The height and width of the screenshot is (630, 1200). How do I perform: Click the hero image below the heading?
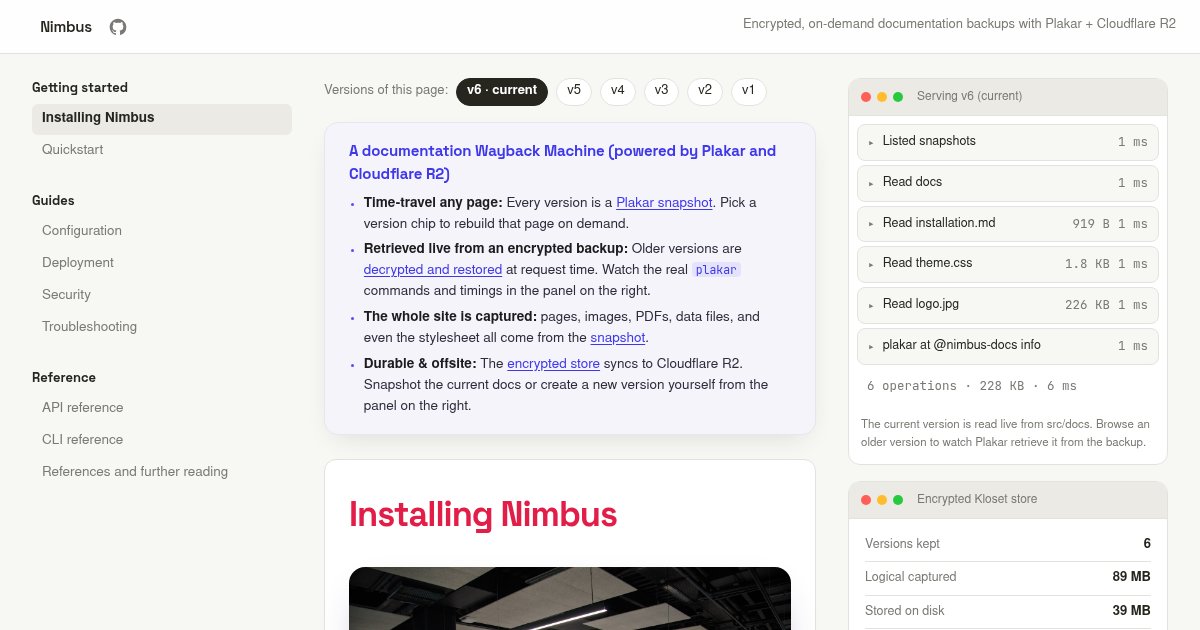point(570,598)
